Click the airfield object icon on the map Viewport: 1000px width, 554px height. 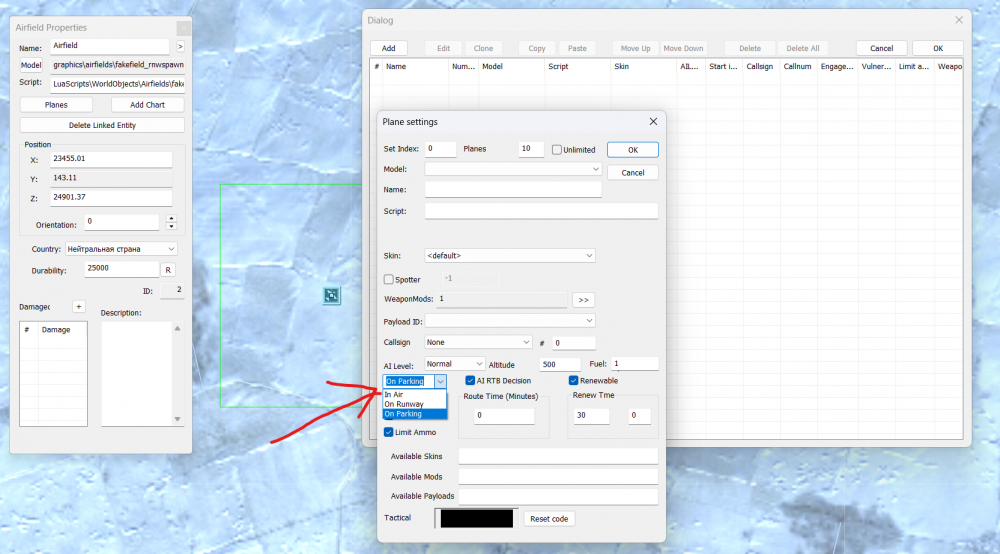(331, 295)
